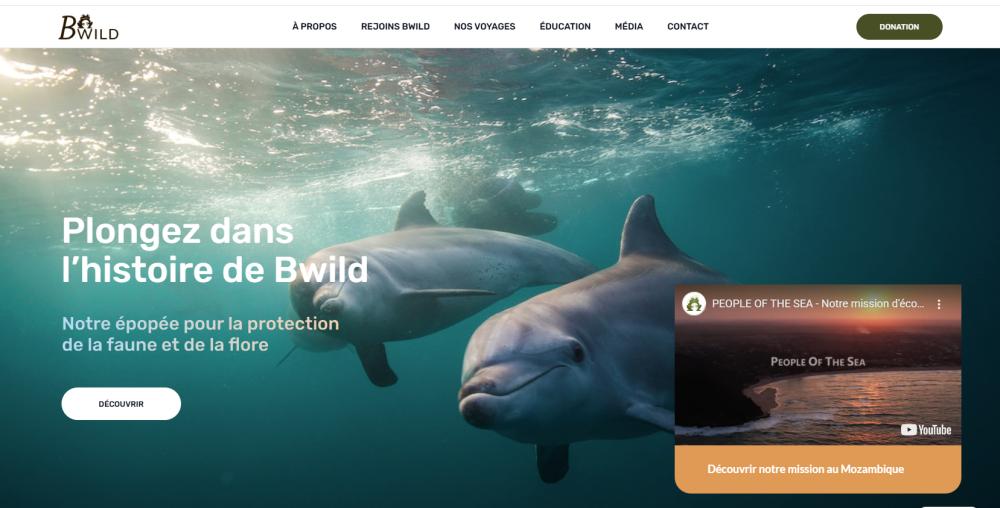
Task: Open the MÉDIA navigation item
Action: point(629,27)
